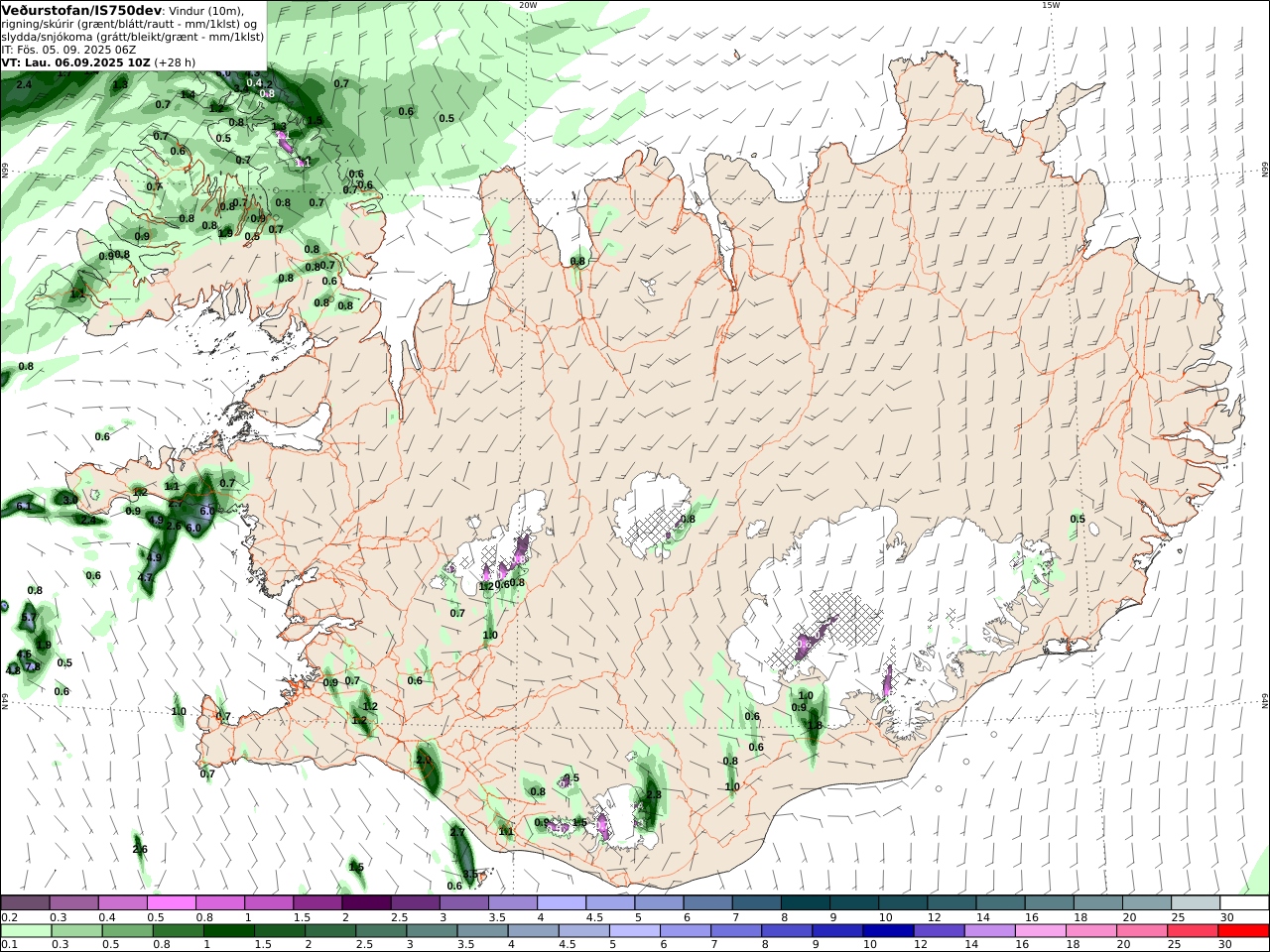Pick the blue-grey rain swatch above 3.5
The height and width of the screenshot is (952, 1270).
[x=481, y=931]
